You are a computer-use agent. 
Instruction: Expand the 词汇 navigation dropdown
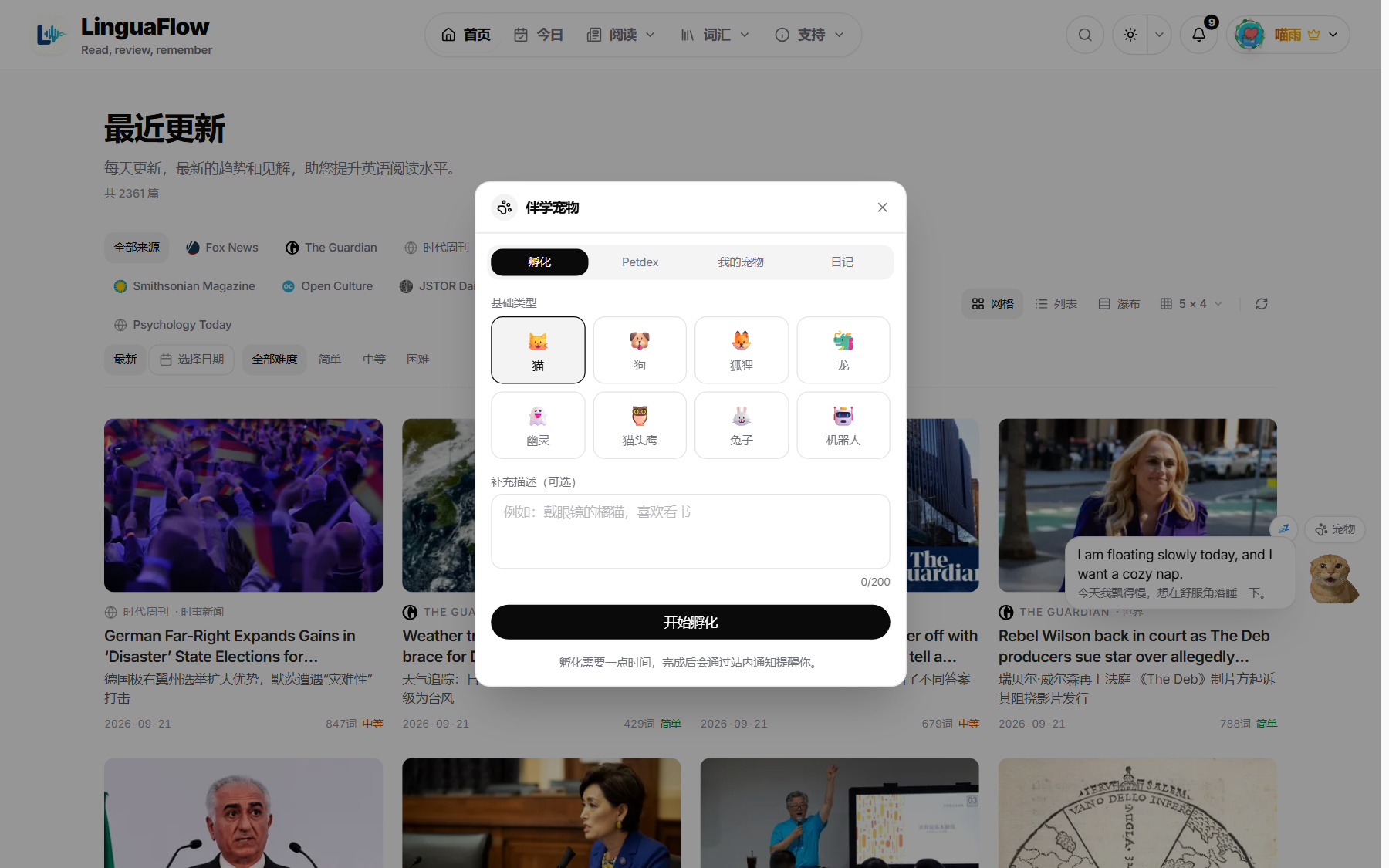tap(715, 35)
